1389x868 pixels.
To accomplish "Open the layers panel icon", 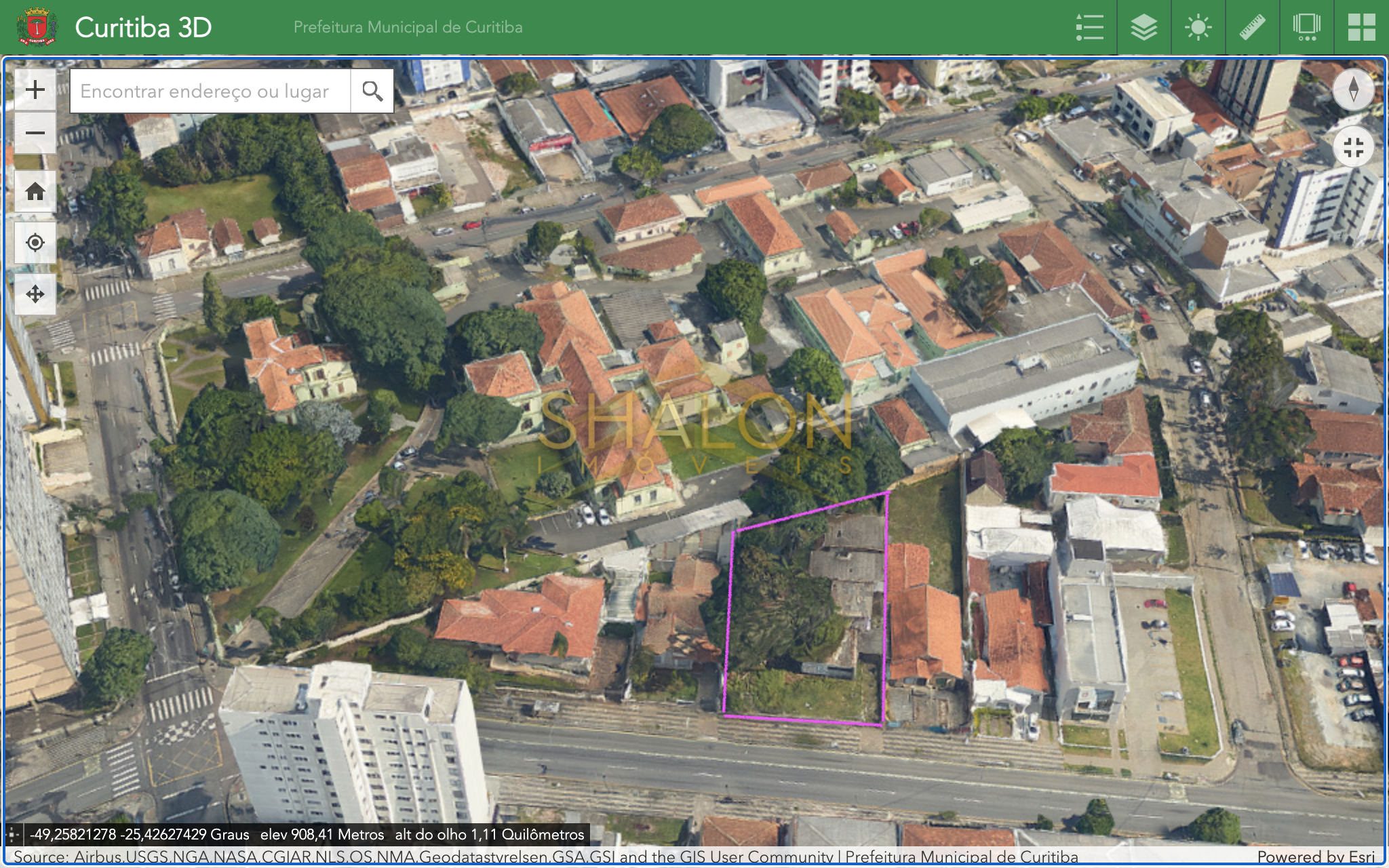I will point(1143,28).
